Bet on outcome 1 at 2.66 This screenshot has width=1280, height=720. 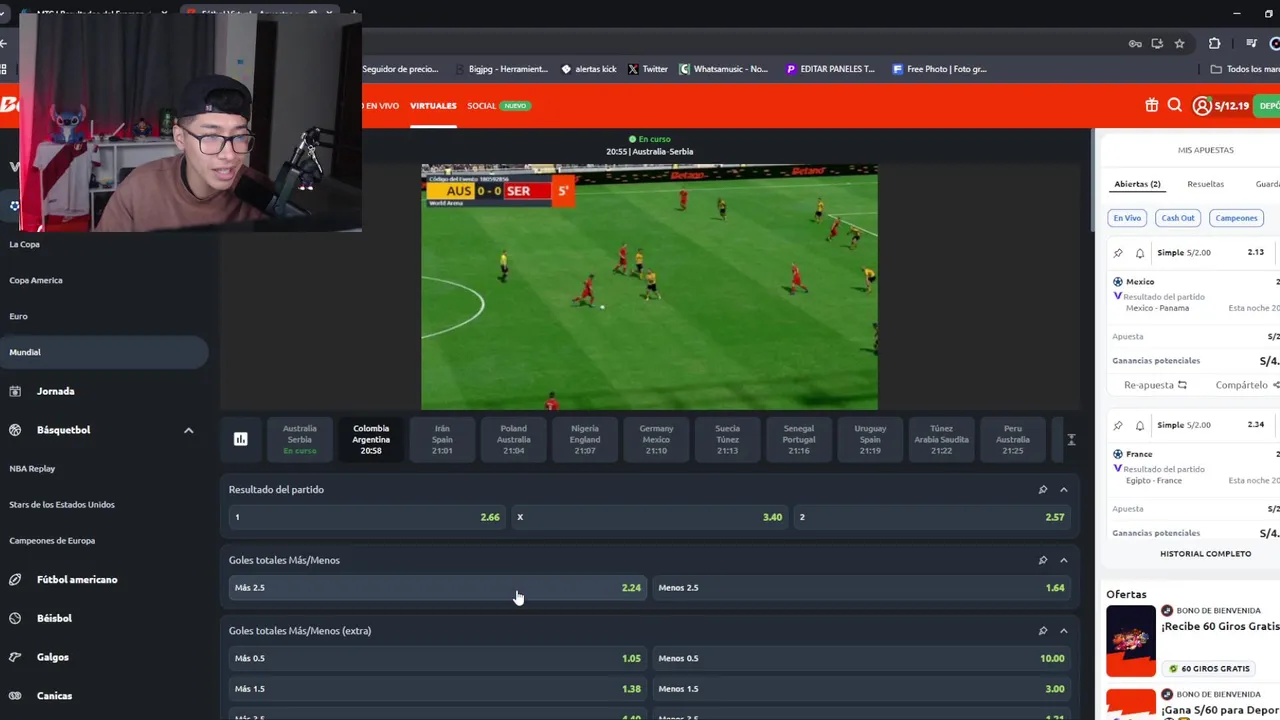[366, 517]
